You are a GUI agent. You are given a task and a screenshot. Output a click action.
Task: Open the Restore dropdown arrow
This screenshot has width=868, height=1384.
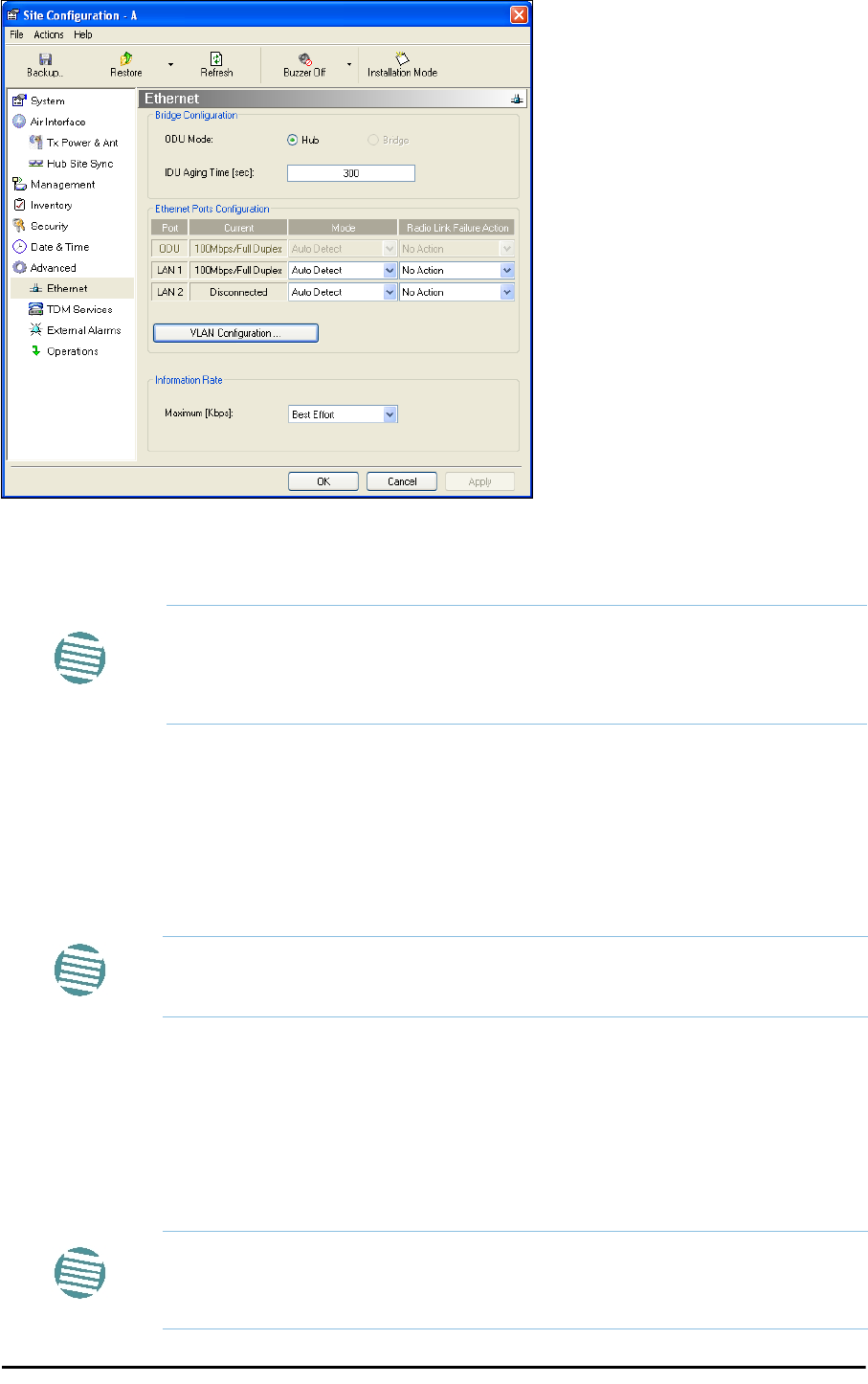[170, 65]
